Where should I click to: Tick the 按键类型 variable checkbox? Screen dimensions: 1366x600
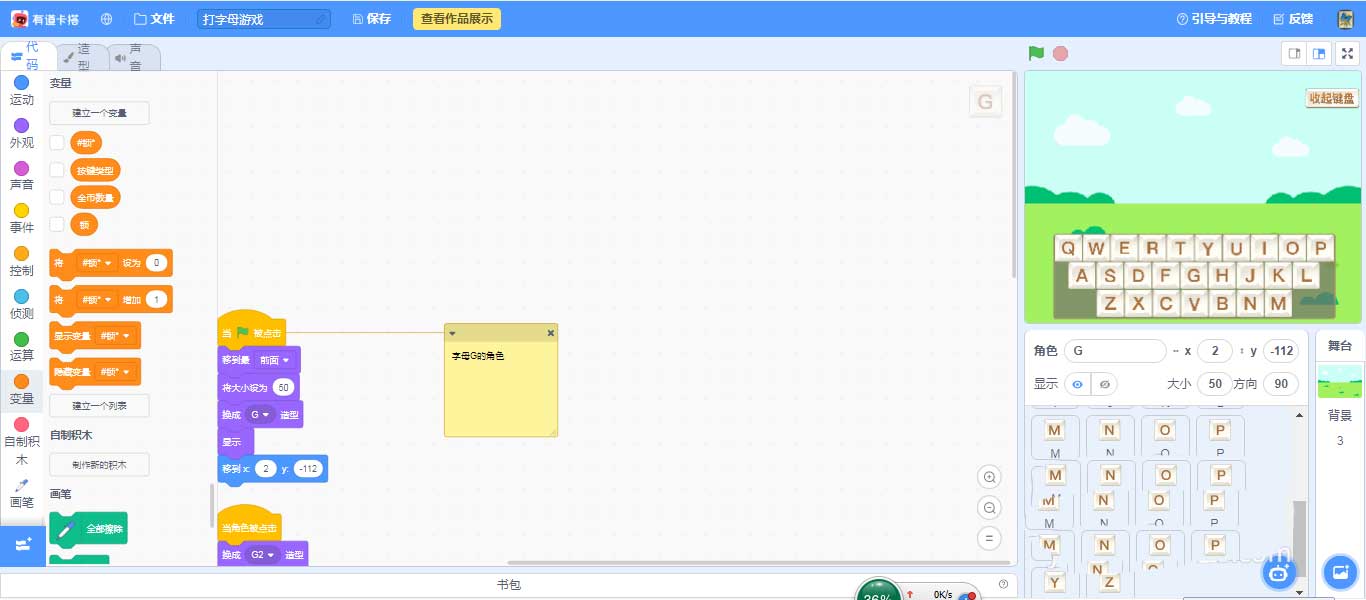coord(57,170)
